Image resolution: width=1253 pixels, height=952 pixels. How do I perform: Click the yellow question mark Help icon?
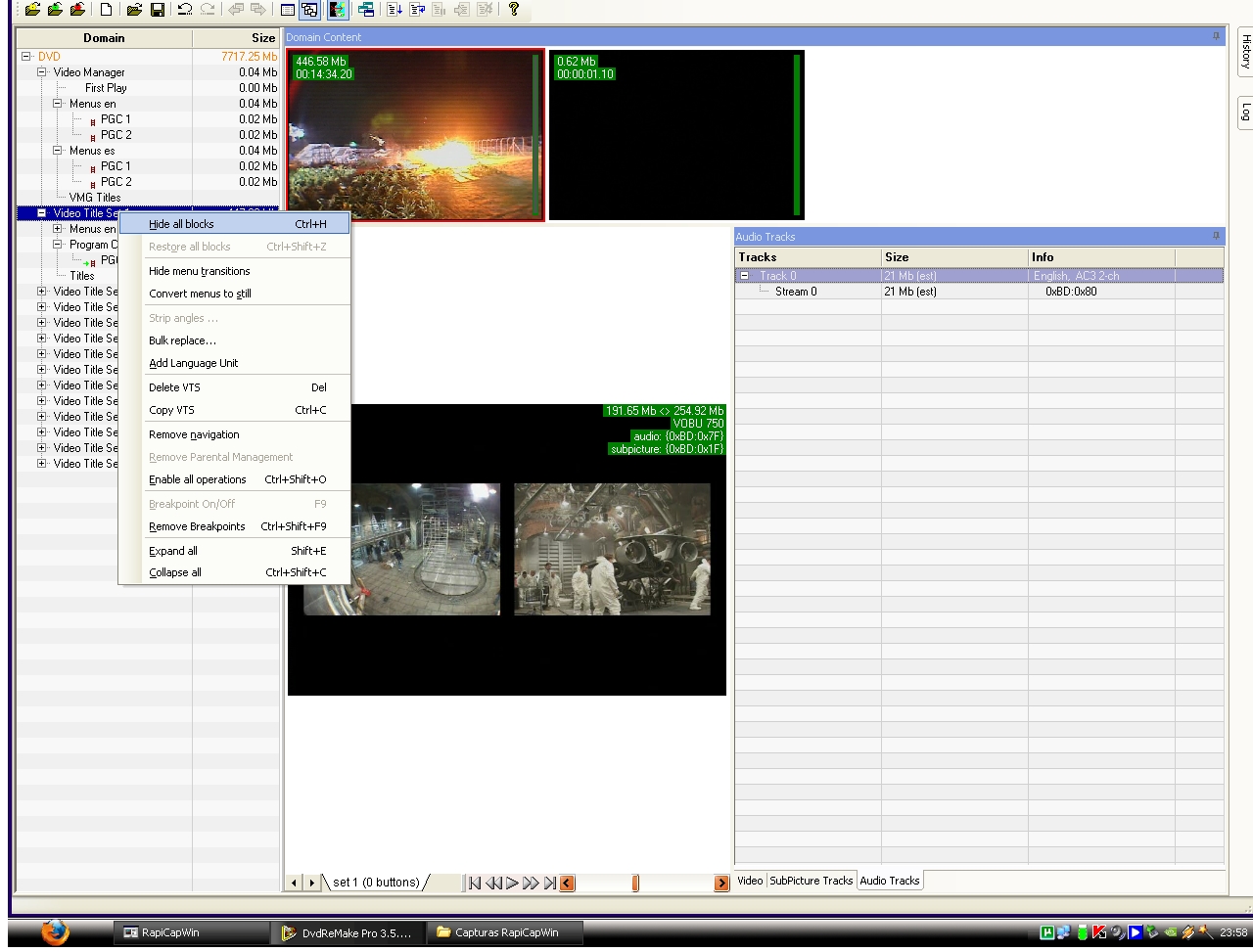point(513,10)
